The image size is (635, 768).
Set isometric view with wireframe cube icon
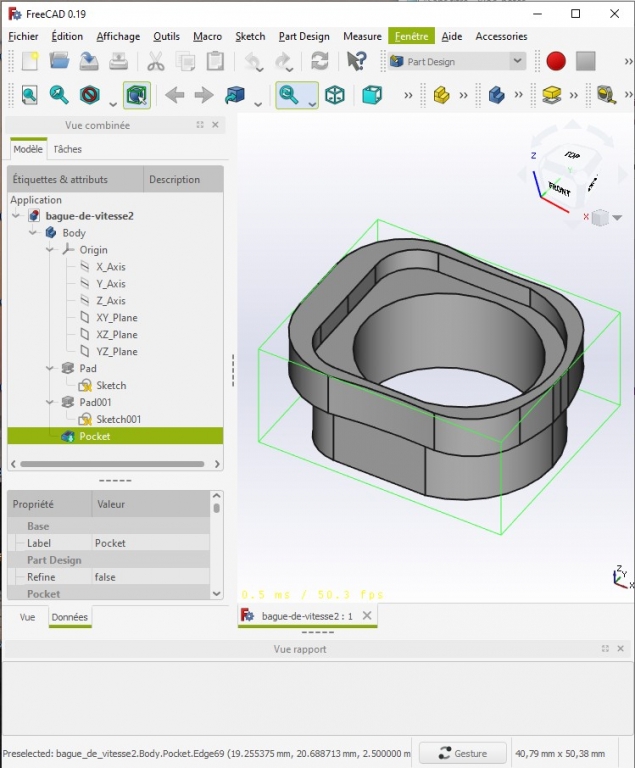coord(335,95)
